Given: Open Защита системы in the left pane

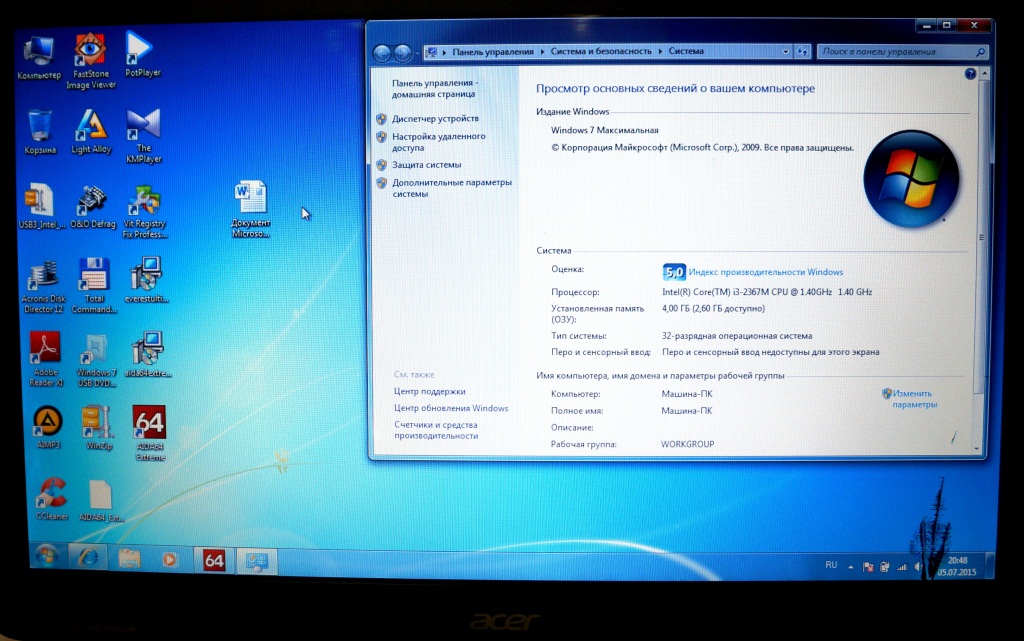Looking at the screenshot, I should 426,165.
